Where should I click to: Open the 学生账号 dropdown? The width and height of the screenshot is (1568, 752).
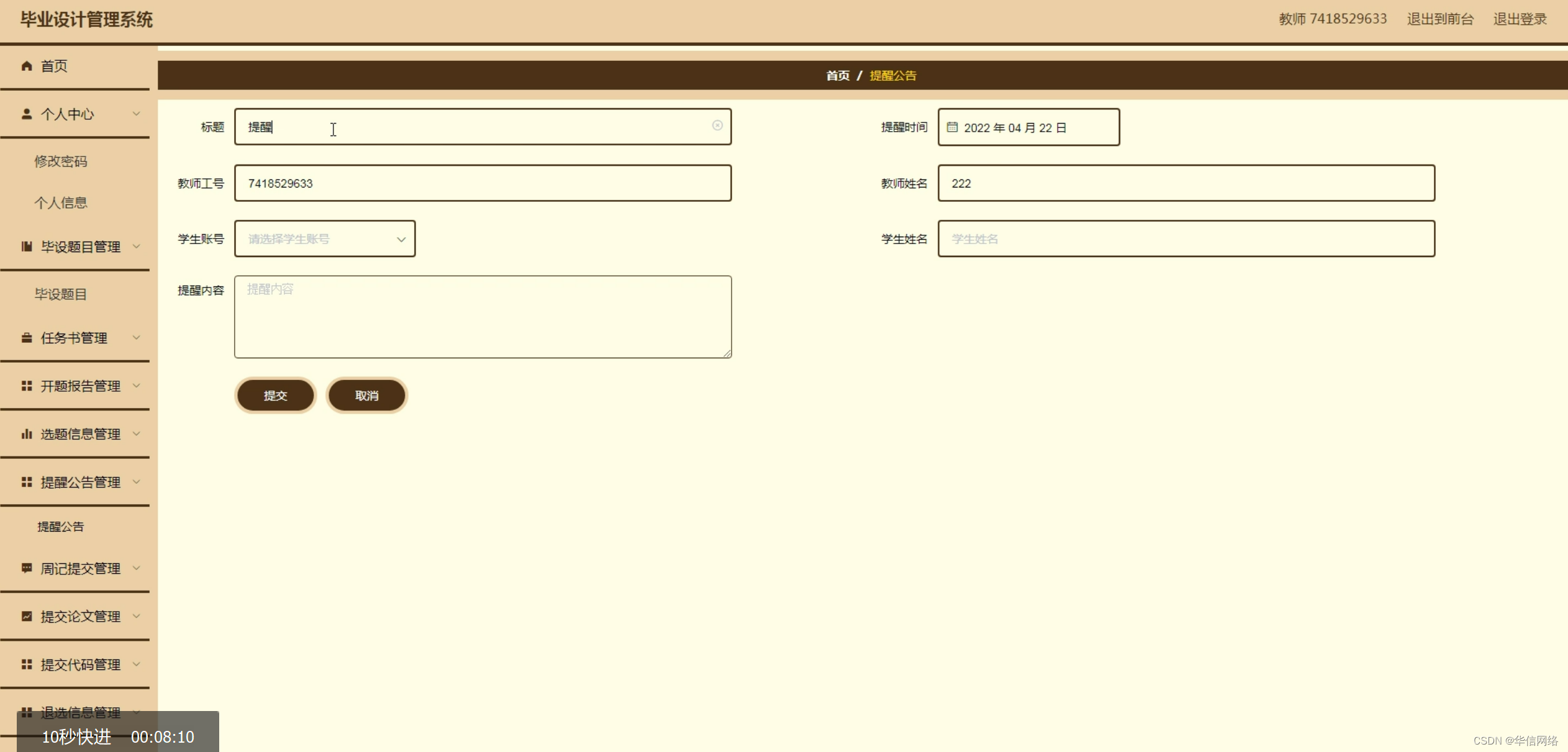325,239
